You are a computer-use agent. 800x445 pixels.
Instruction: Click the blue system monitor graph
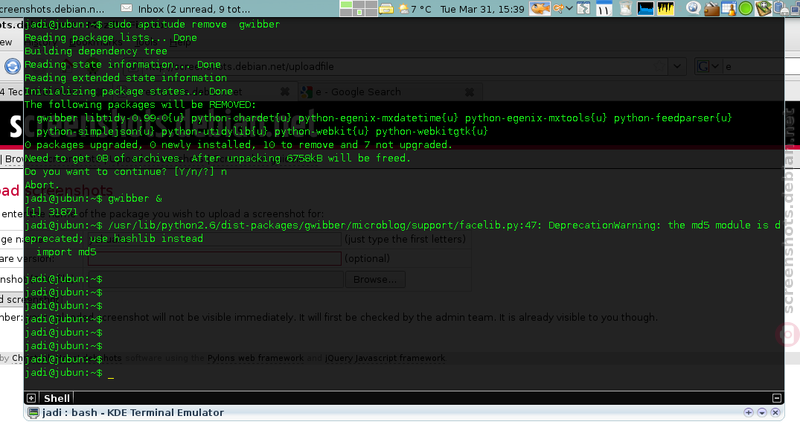coord(645,8)
